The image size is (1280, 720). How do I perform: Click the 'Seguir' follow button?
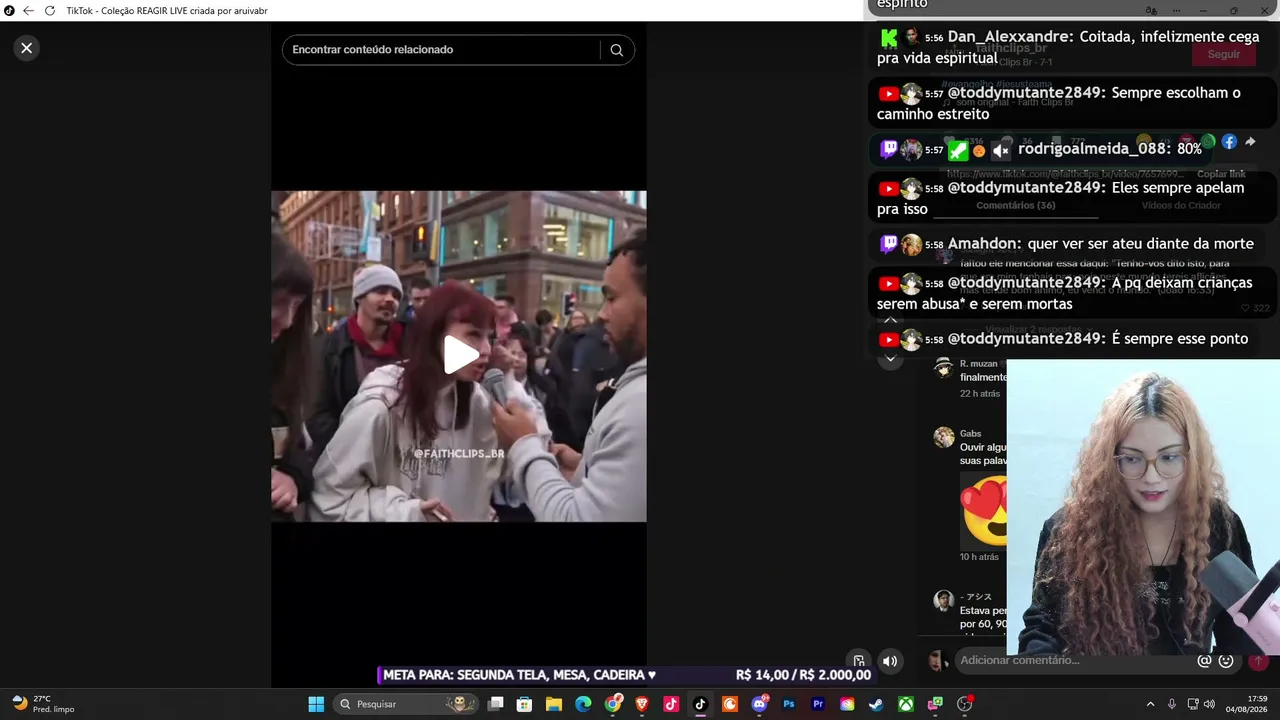tap(1223, 54)
